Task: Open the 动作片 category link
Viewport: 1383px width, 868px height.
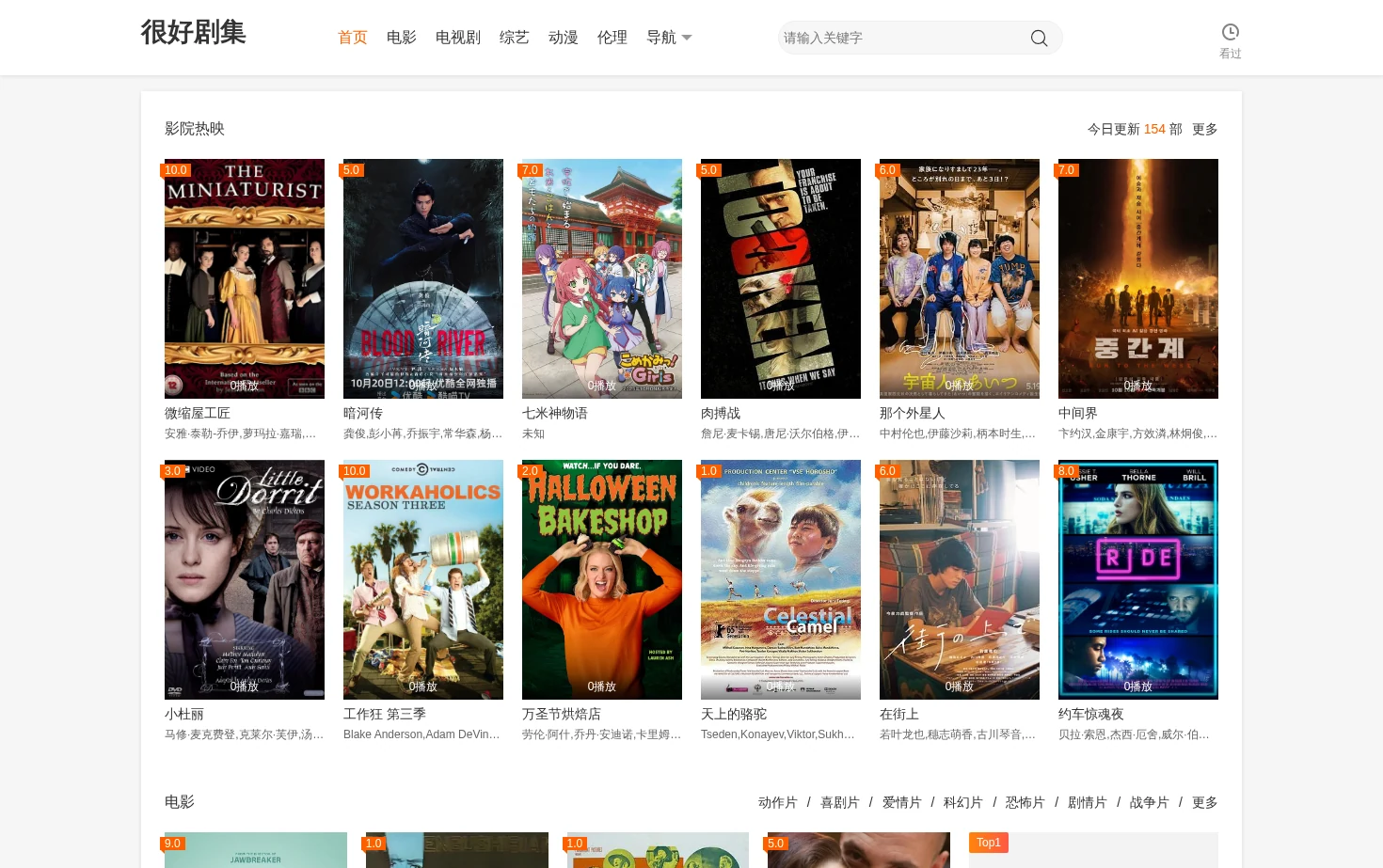Action: tap(778, 802)
